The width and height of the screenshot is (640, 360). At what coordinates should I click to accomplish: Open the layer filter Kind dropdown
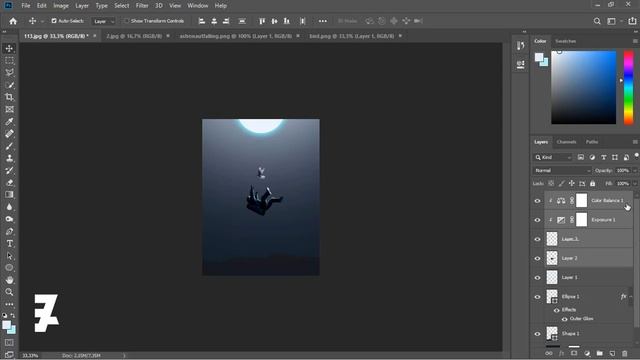click(553, 158)
